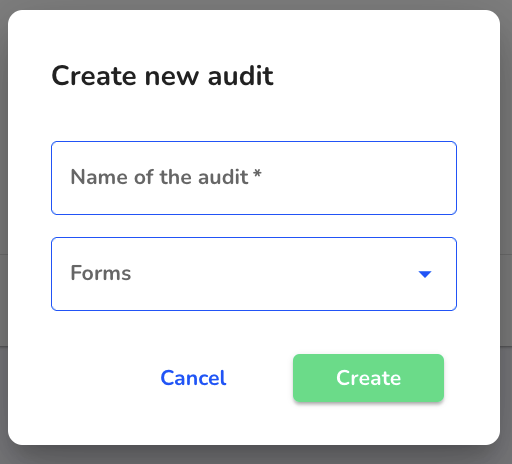Abort audit creation via Cancel text
Viewport: 512px width, 464px height.
[193, 378]
